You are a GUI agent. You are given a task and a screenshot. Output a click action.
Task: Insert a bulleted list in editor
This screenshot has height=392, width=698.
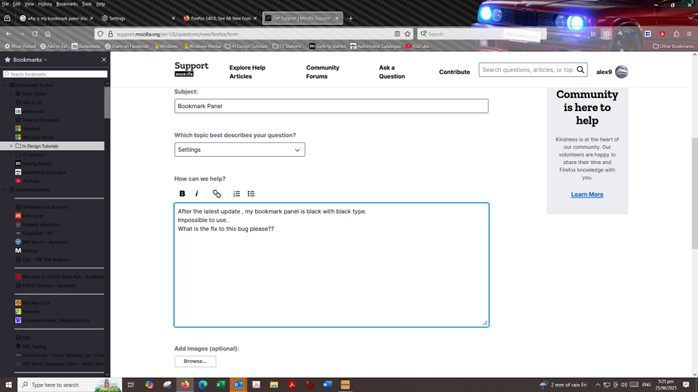click(x=251, y=194)
